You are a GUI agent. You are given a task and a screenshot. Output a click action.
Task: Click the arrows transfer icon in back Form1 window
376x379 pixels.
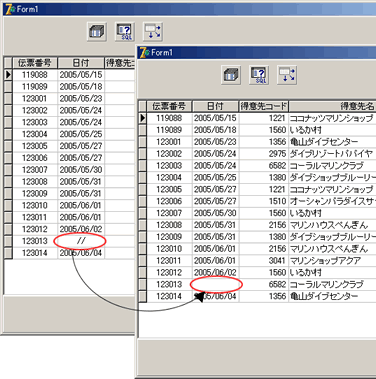click(x=153, y=32)
